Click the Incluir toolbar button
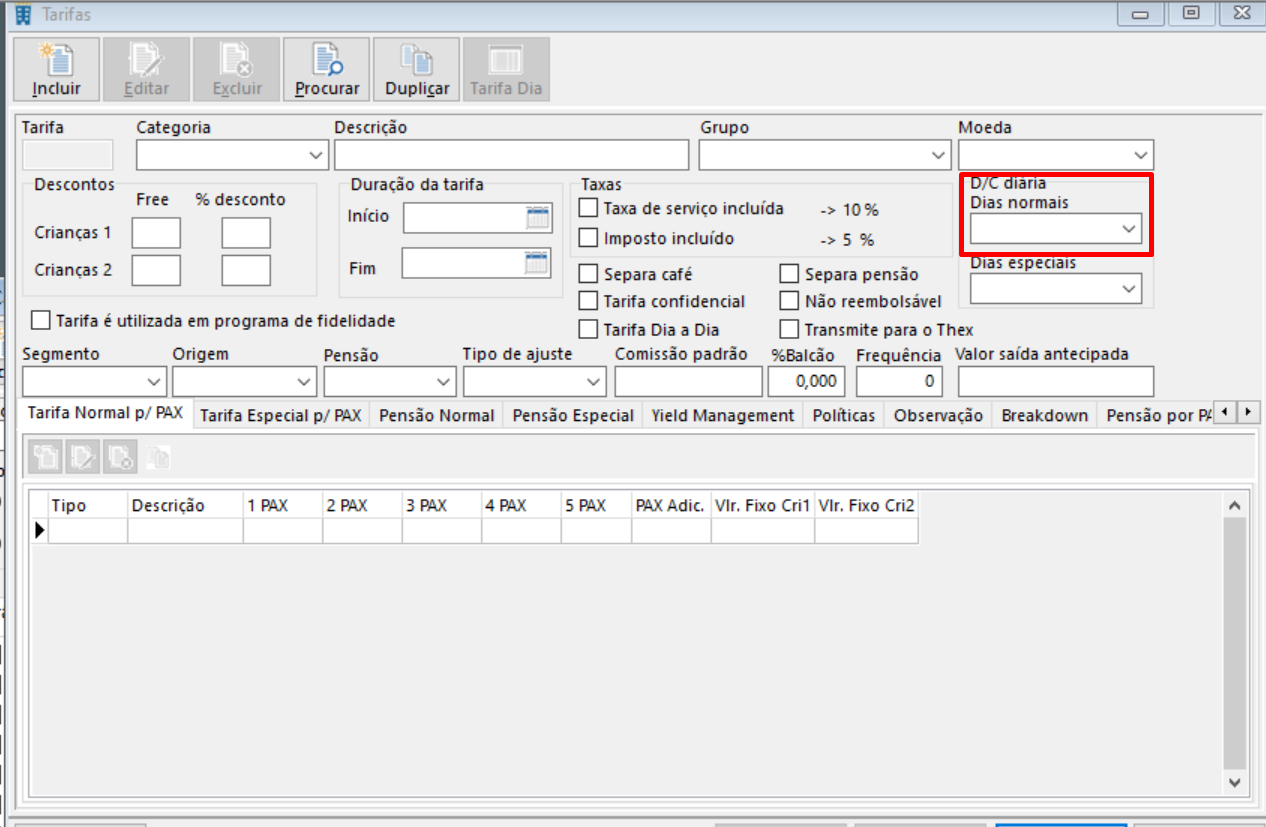Screen dimensions: 1266x827 click(56, 70)
